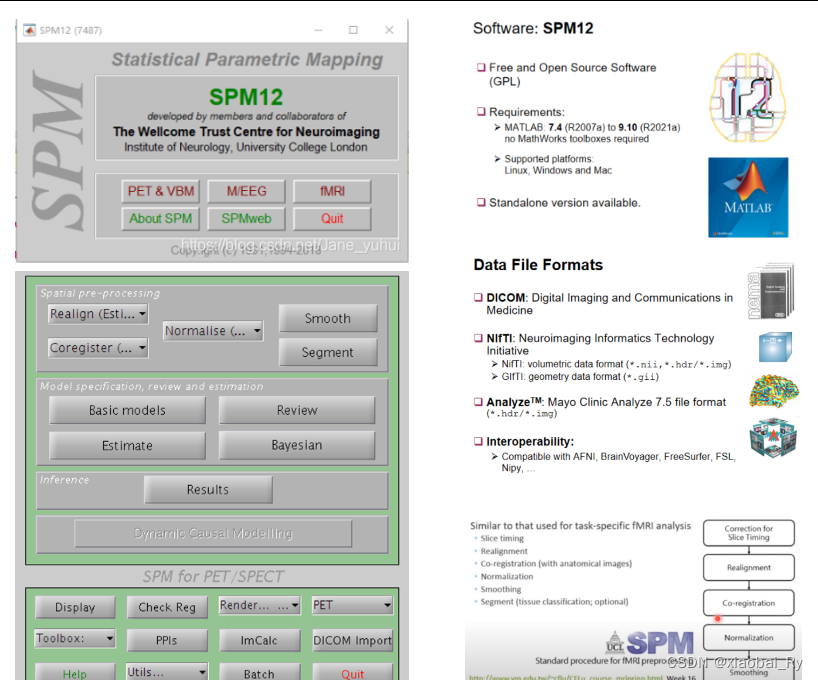Click "Free and Open Source Software" text

click(x=573, y=68)
